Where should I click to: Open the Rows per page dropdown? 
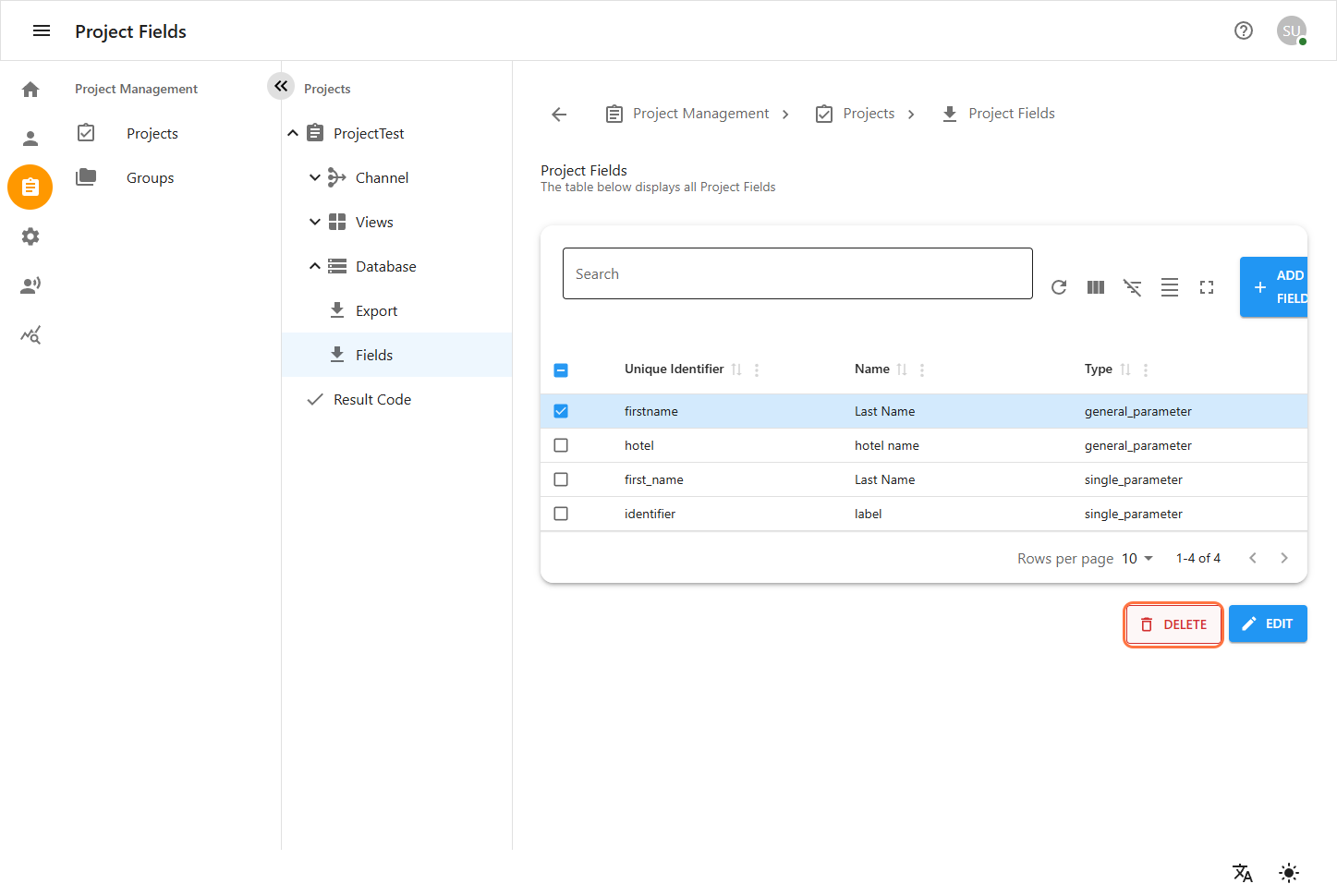[1136, 558]
